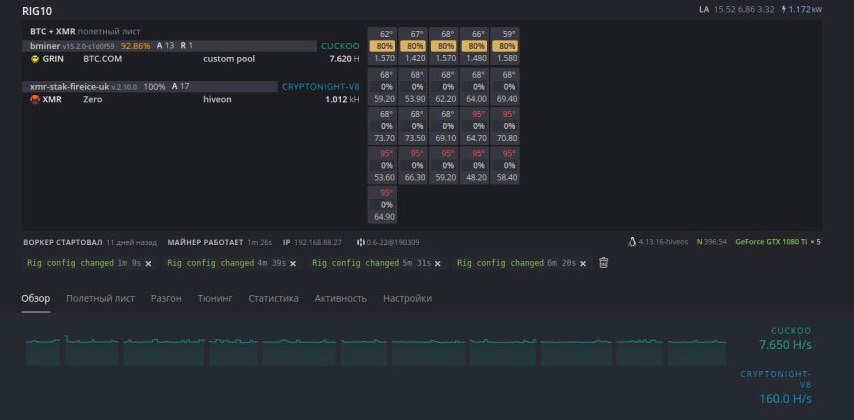
Task: Open the Настройки tab
Action: [407, 299]
